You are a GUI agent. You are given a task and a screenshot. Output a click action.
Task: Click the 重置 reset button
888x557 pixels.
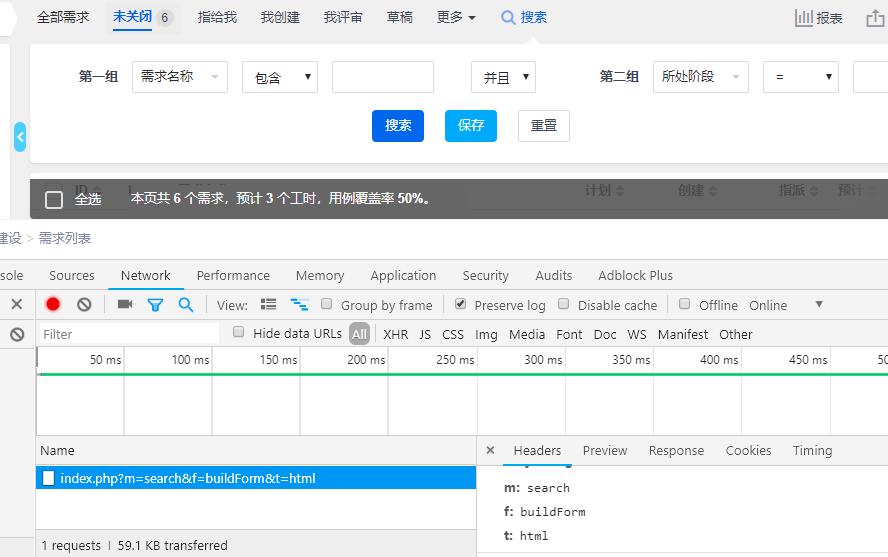tap(544, 126)
